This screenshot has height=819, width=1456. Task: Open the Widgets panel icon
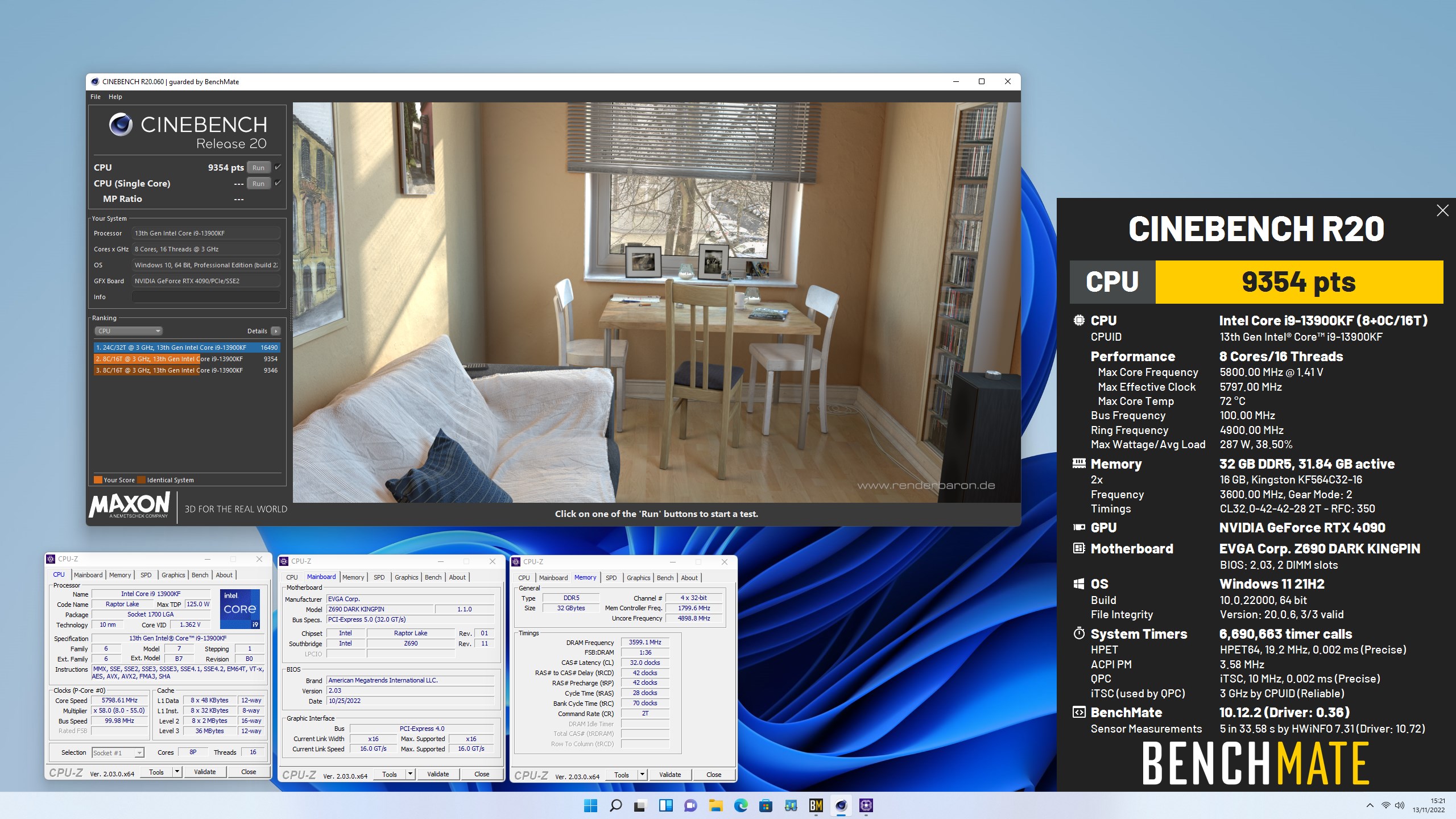665,805
